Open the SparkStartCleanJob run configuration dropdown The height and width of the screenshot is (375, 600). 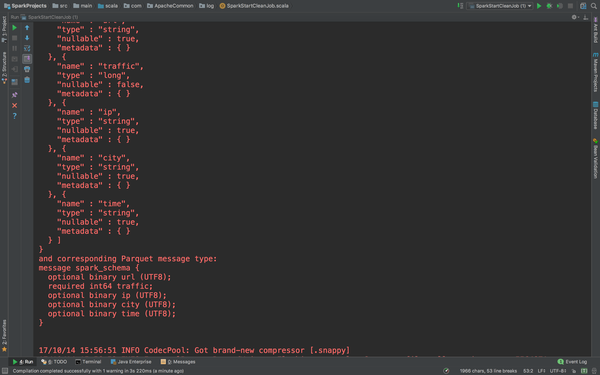click(500, 6)
